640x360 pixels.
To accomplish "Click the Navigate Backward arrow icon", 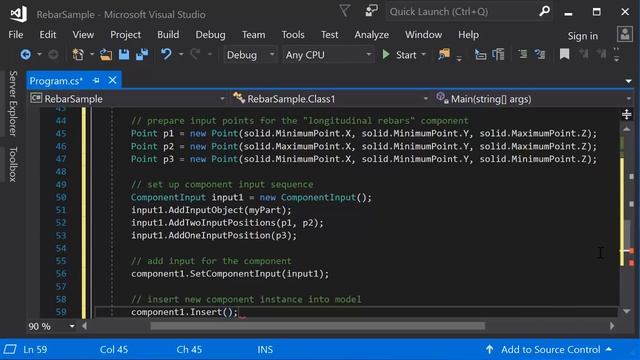I will 25,54.
